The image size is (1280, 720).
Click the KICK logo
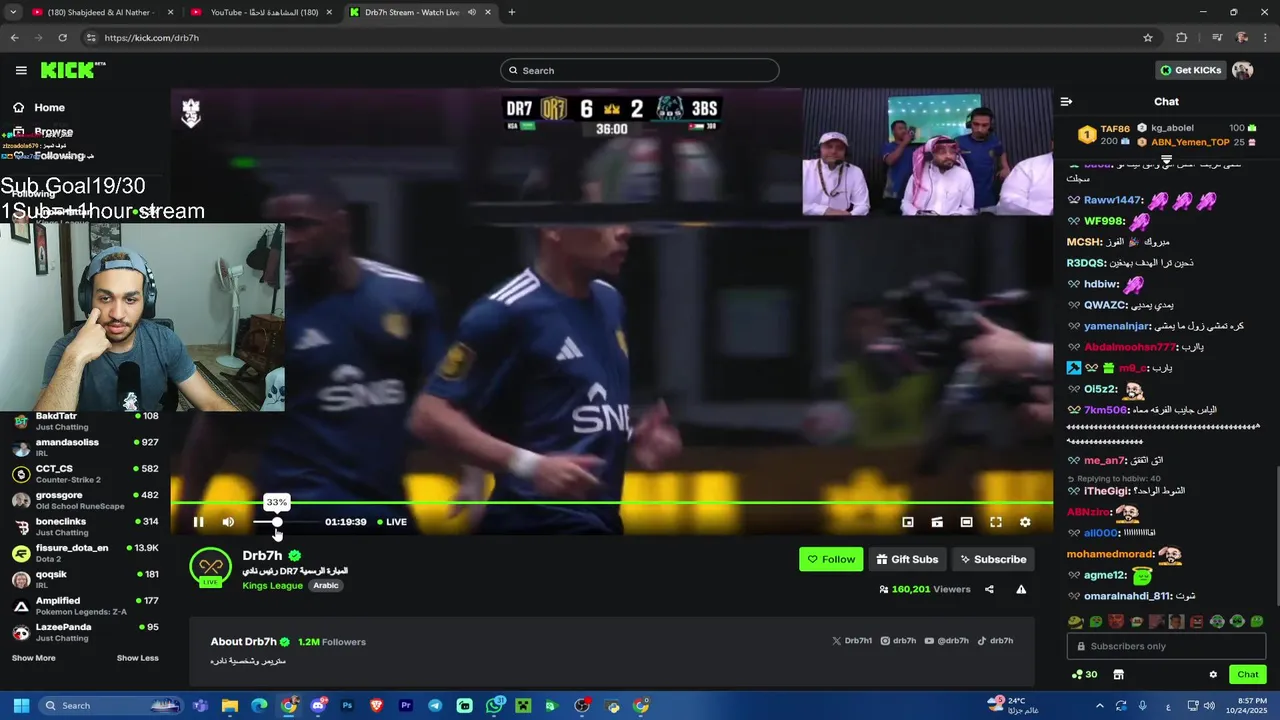pos(72,70)
